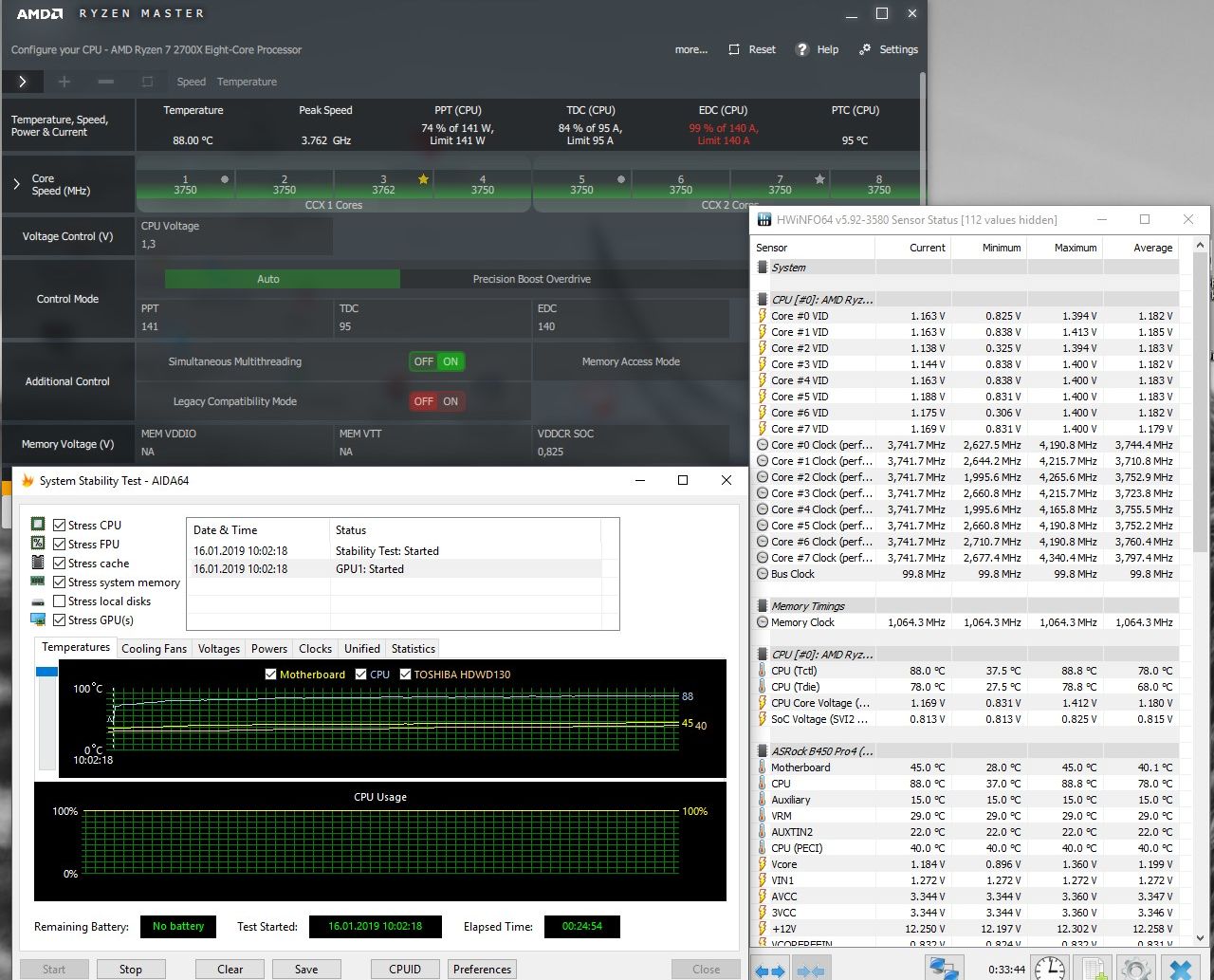The image size is (1214, 980).
Task: Select core 4 speed bar
Action: point(483,185)
